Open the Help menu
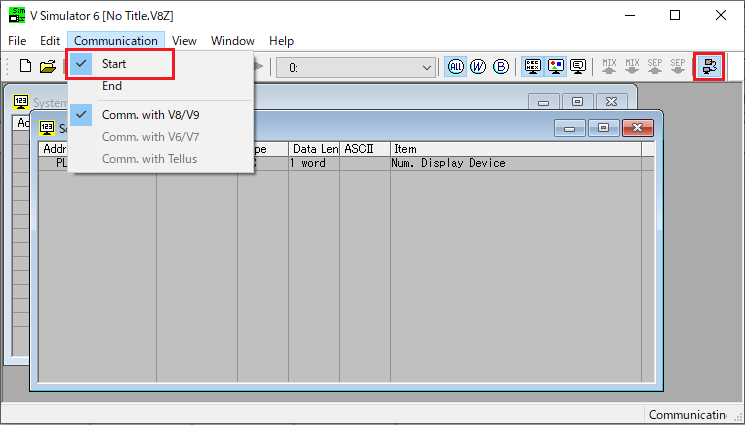 [x=282, y=41]
